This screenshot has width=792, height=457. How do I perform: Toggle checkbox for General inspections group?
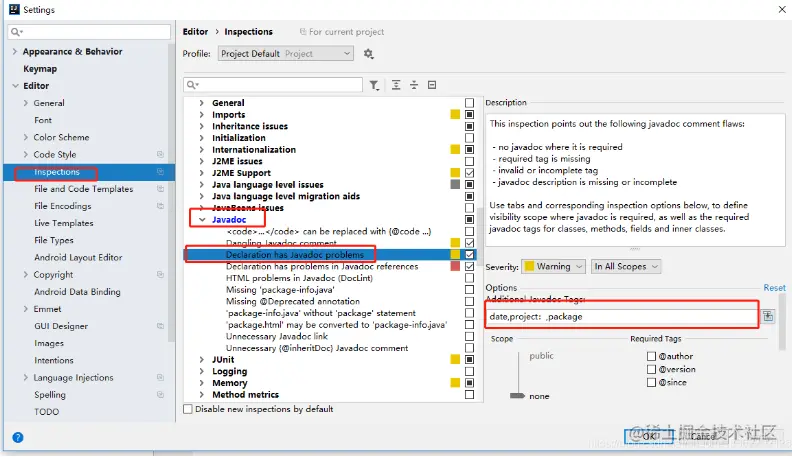pos(469,103)
